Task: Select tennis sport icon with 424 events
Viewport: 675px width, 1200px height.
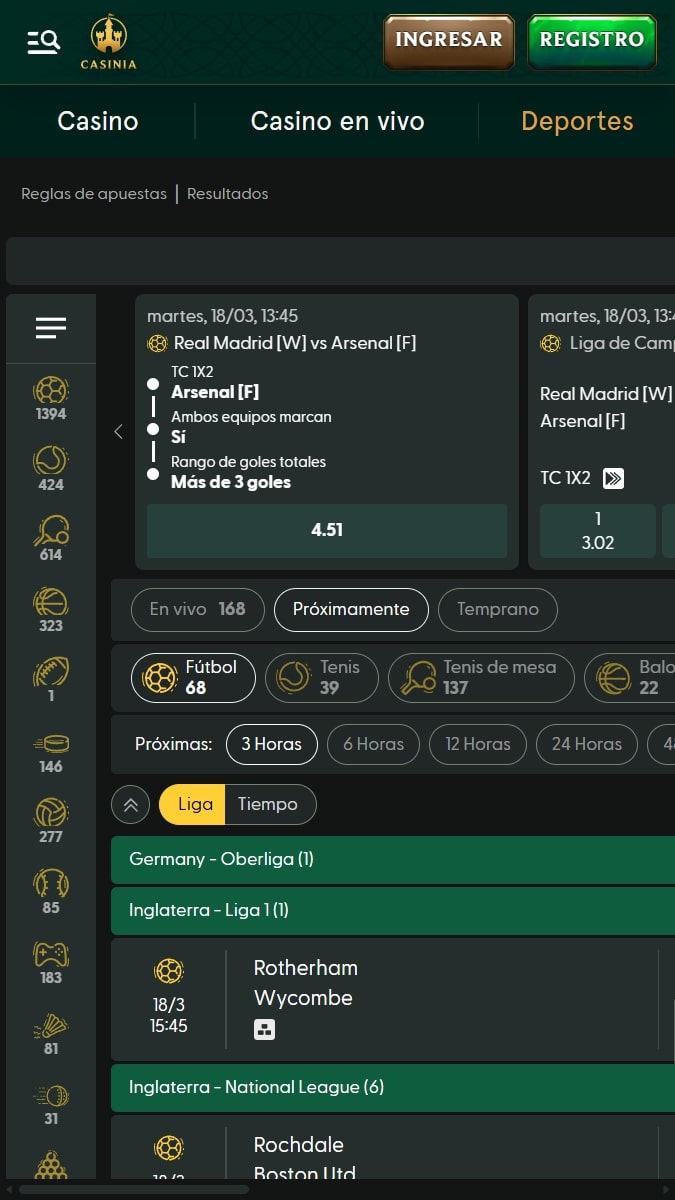Action: tap(51, 468)
